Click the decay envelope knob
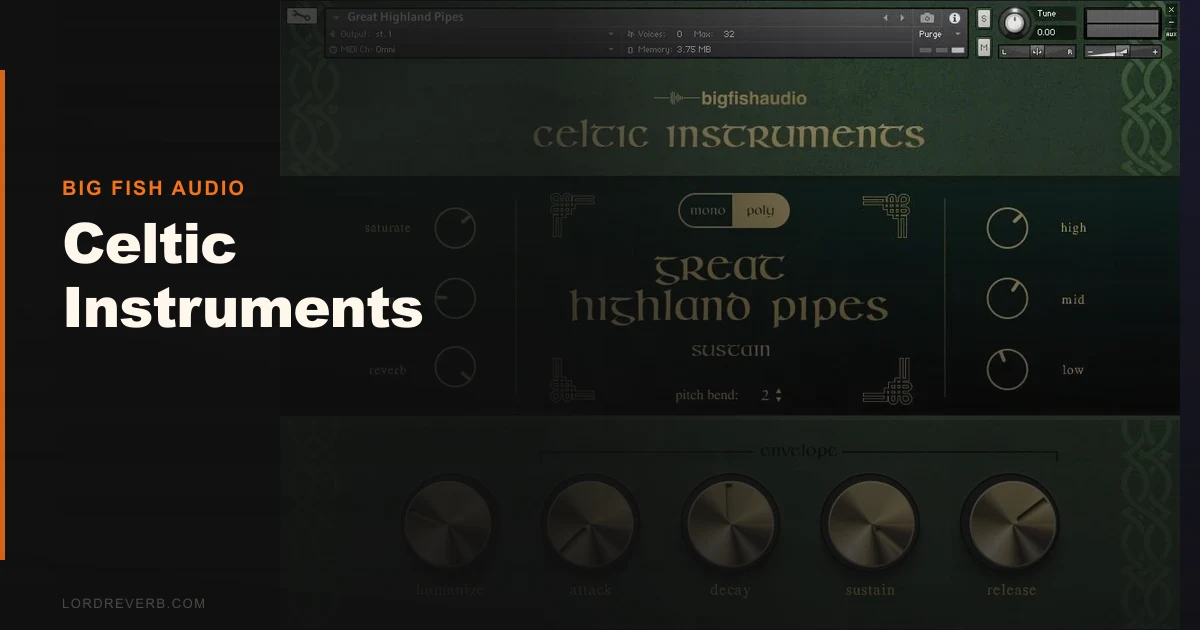This screenshot has height=630, width=1200. [730, 522]
